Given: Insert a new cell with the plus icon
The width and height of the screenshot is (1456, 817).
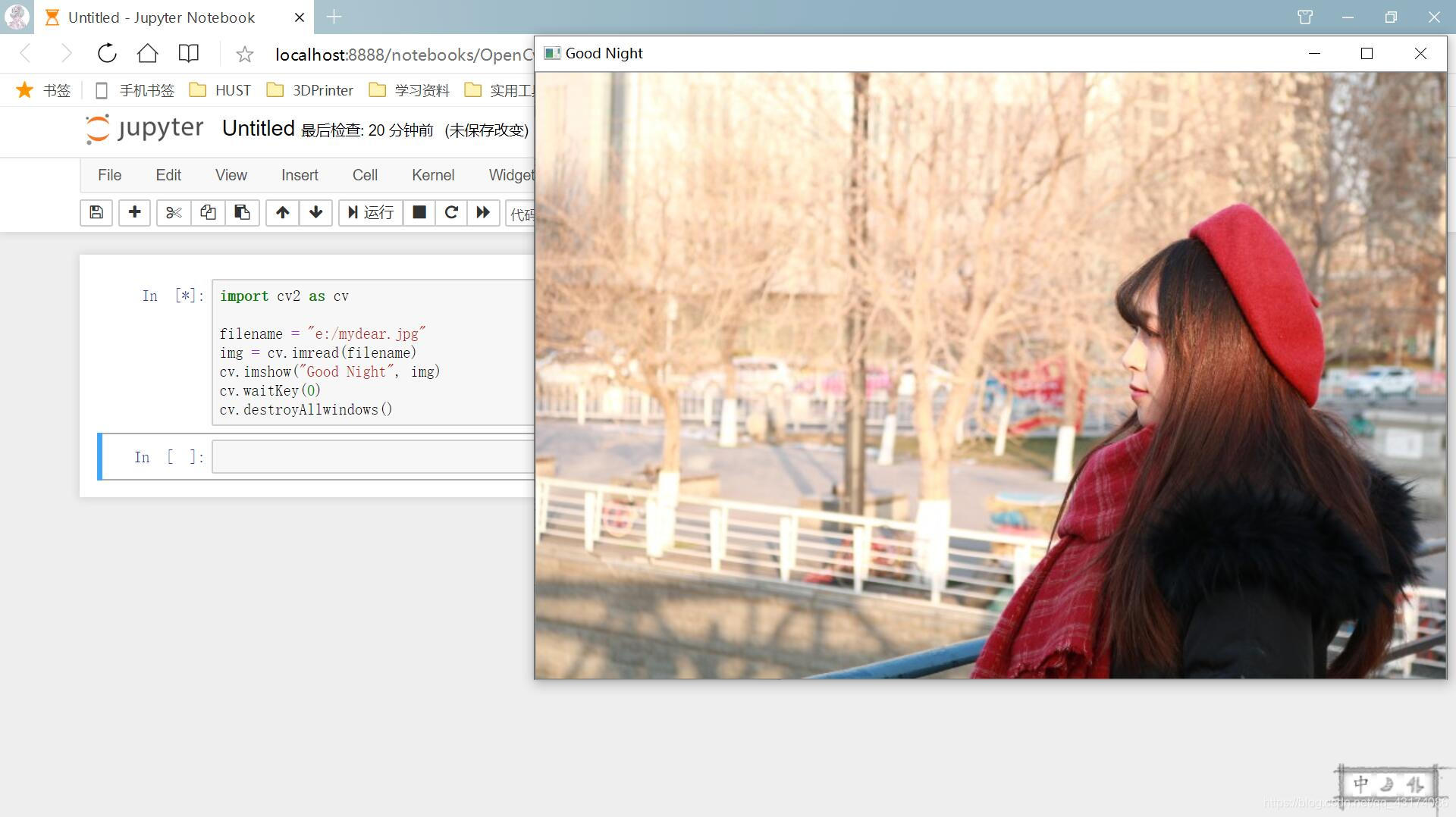Looking at the screenshot, I should tap(134, 213).
